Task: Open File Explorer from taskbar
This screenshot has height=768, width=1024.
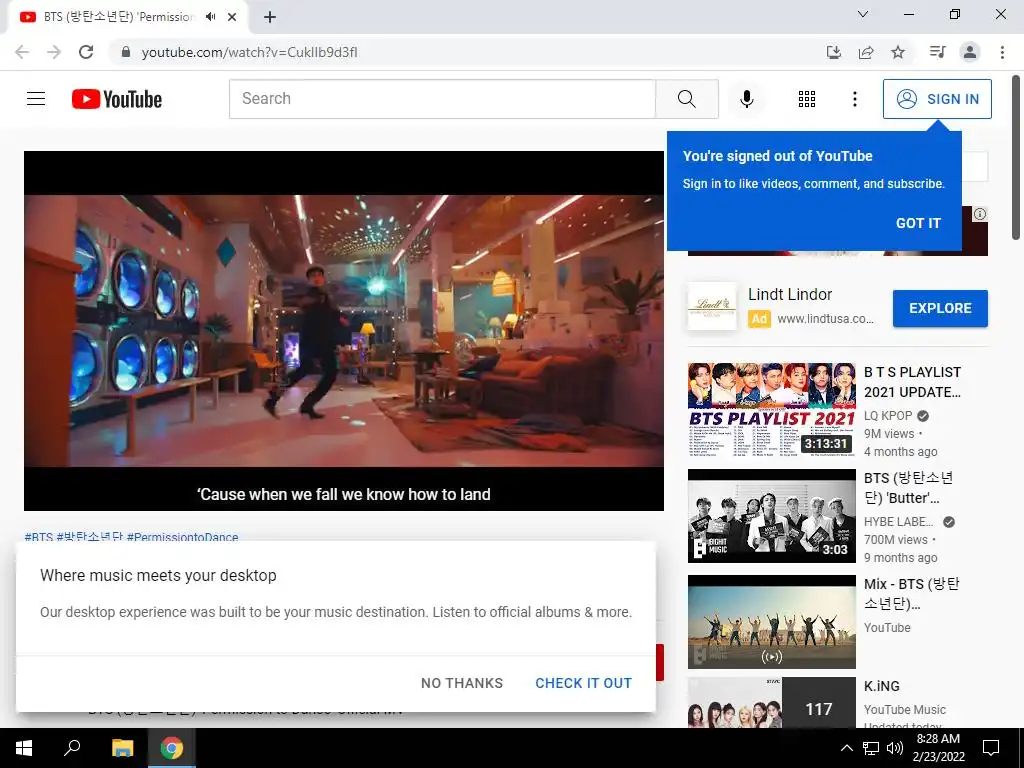Action: 122,748
